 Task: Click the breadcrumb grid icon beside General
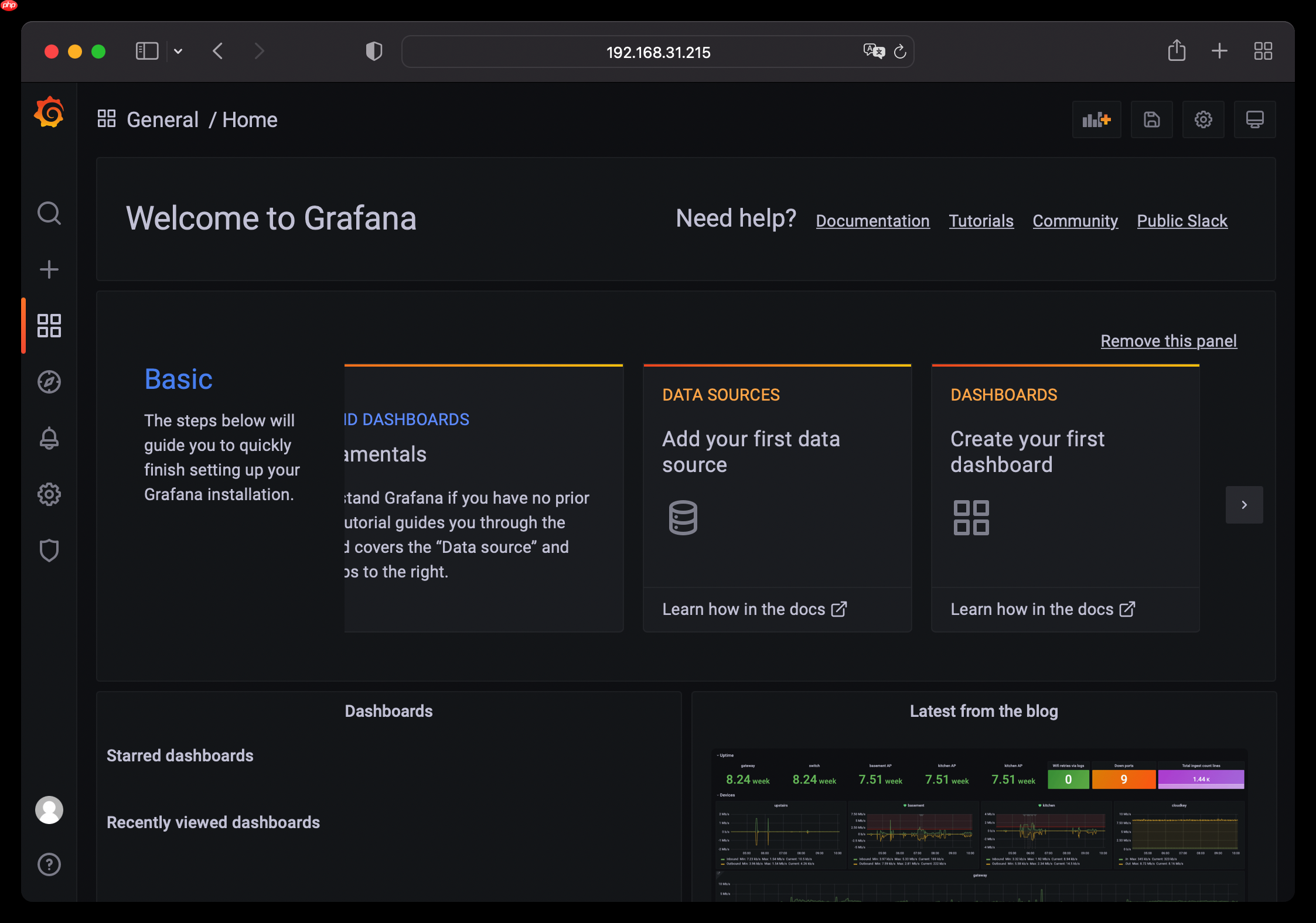(x=107, y=119)
